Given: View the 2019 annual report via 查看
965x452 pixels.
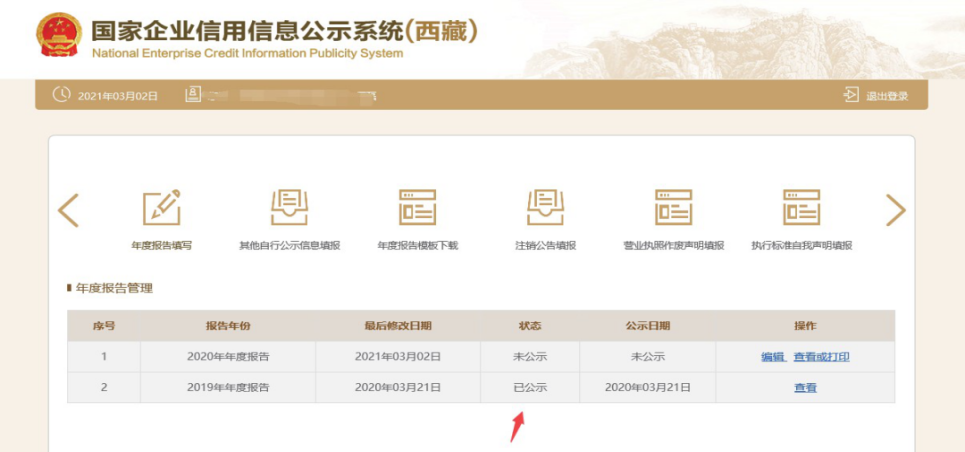Looking at the screenshot, I should click(805, 387).
